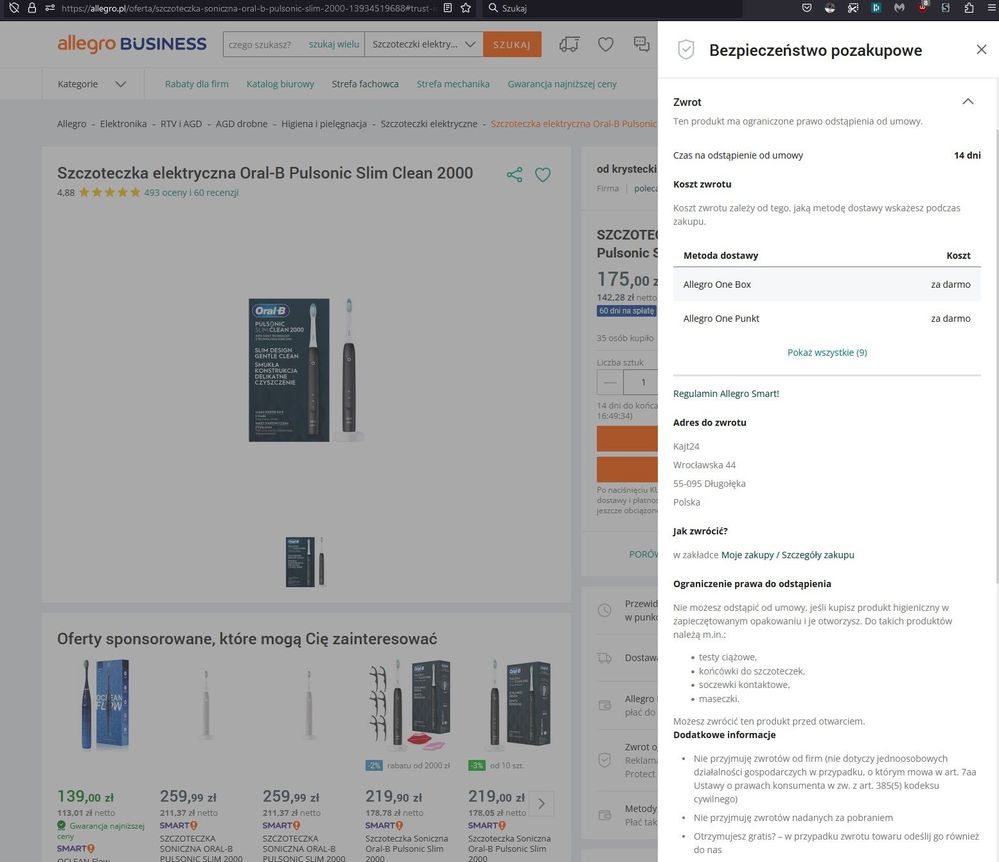Click the main Oral-B product image
Screen dimensions: 999x862
pos(305,370)
